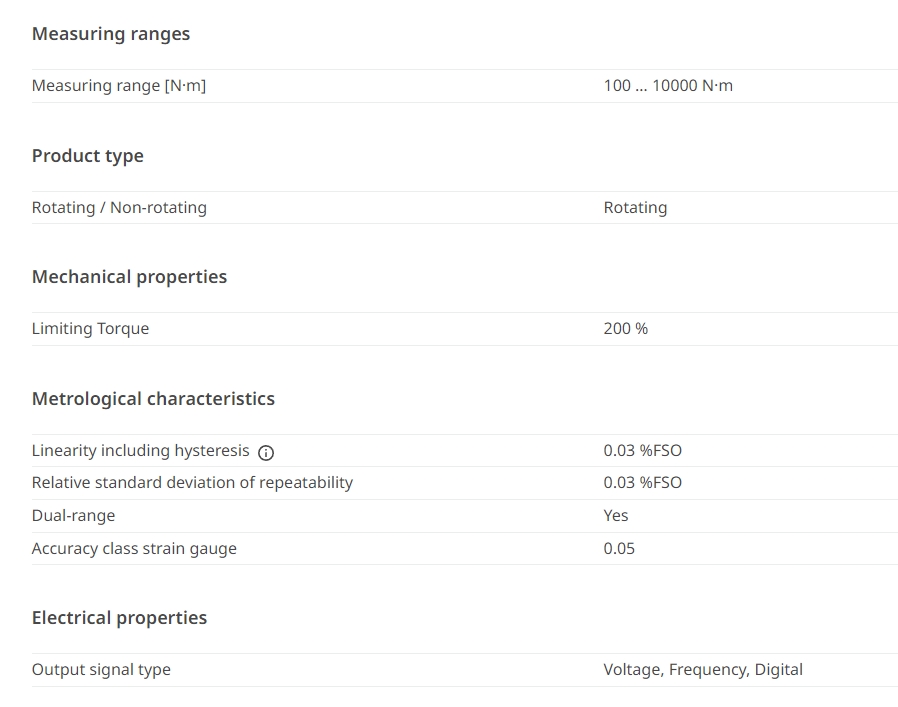Click the 0.03 %FSO linearity value
Viewport: 898px width, 707px height.
point(643,450)
